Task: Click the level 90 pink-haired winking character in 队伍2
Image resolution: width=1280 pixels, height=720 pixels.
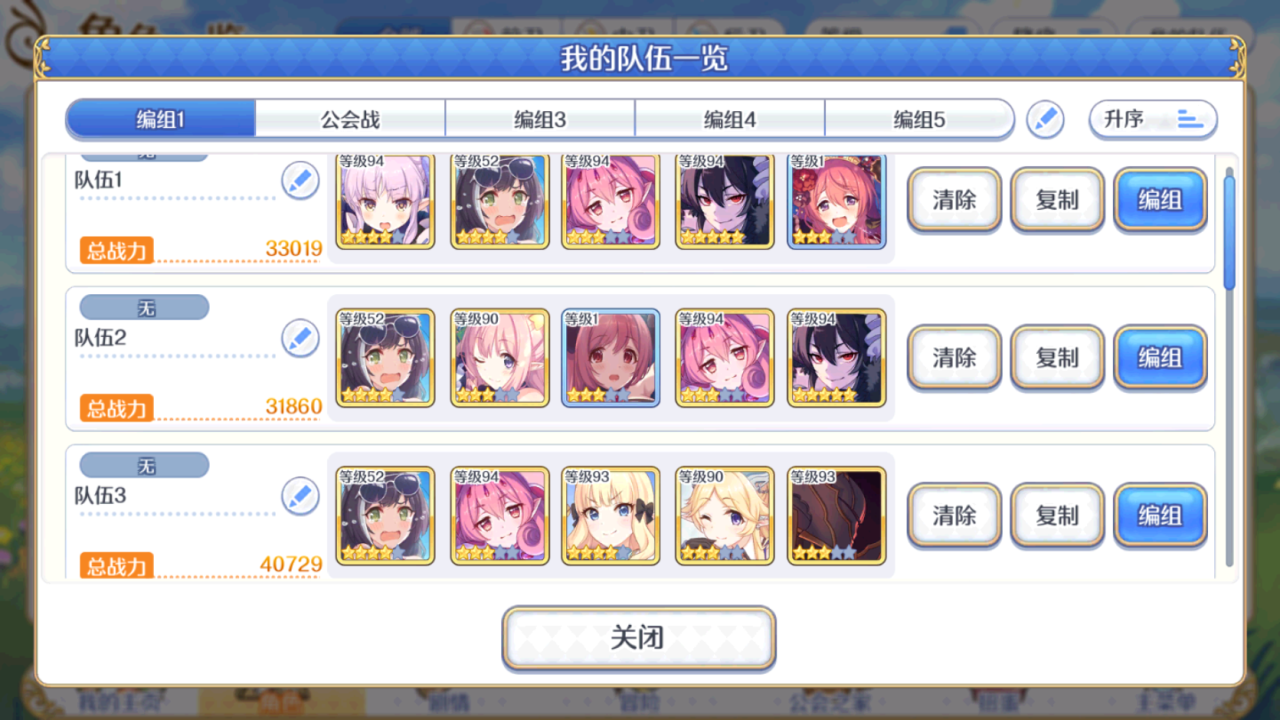Action: [x=499, y=357]
